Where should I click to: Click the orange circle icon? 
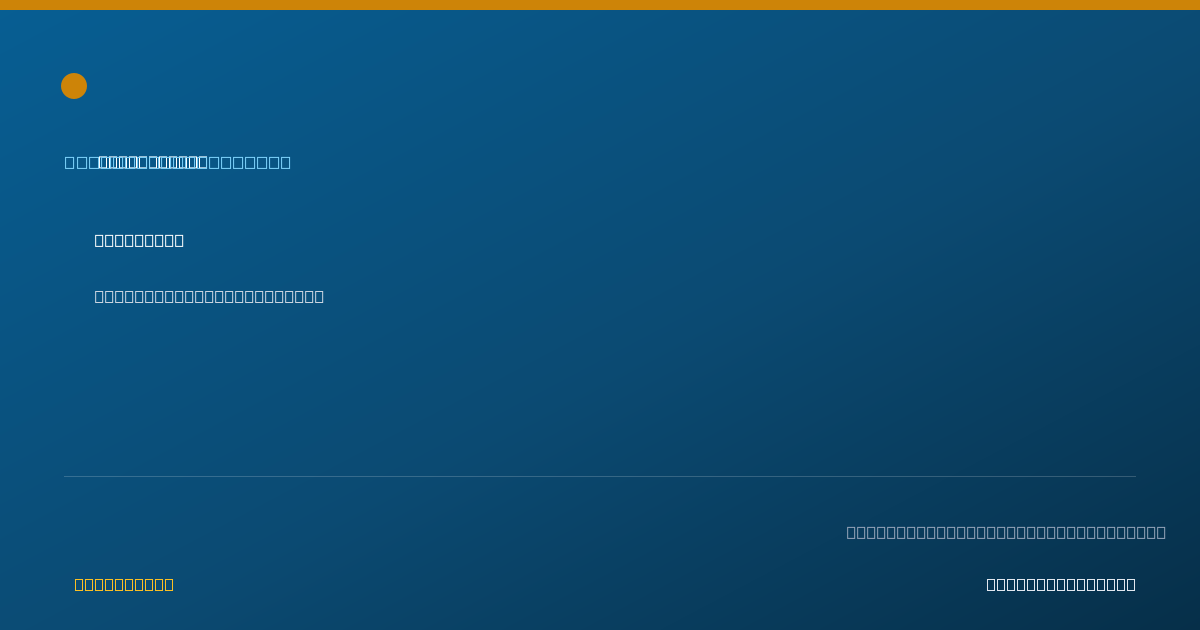[x=74, y=86]
